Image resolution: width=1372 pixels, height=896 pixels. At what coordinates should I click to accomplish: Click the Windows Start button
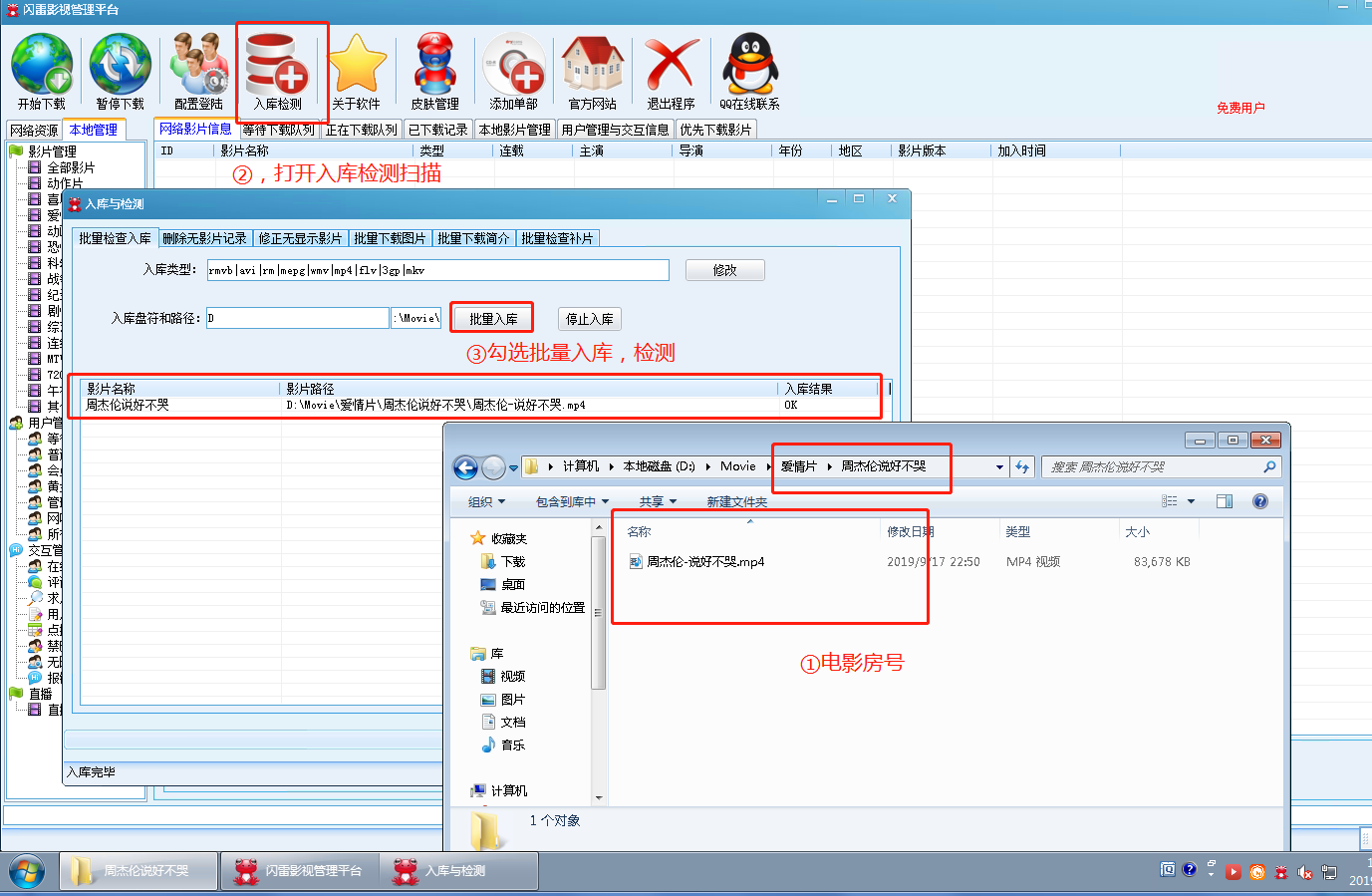point(27,871)
